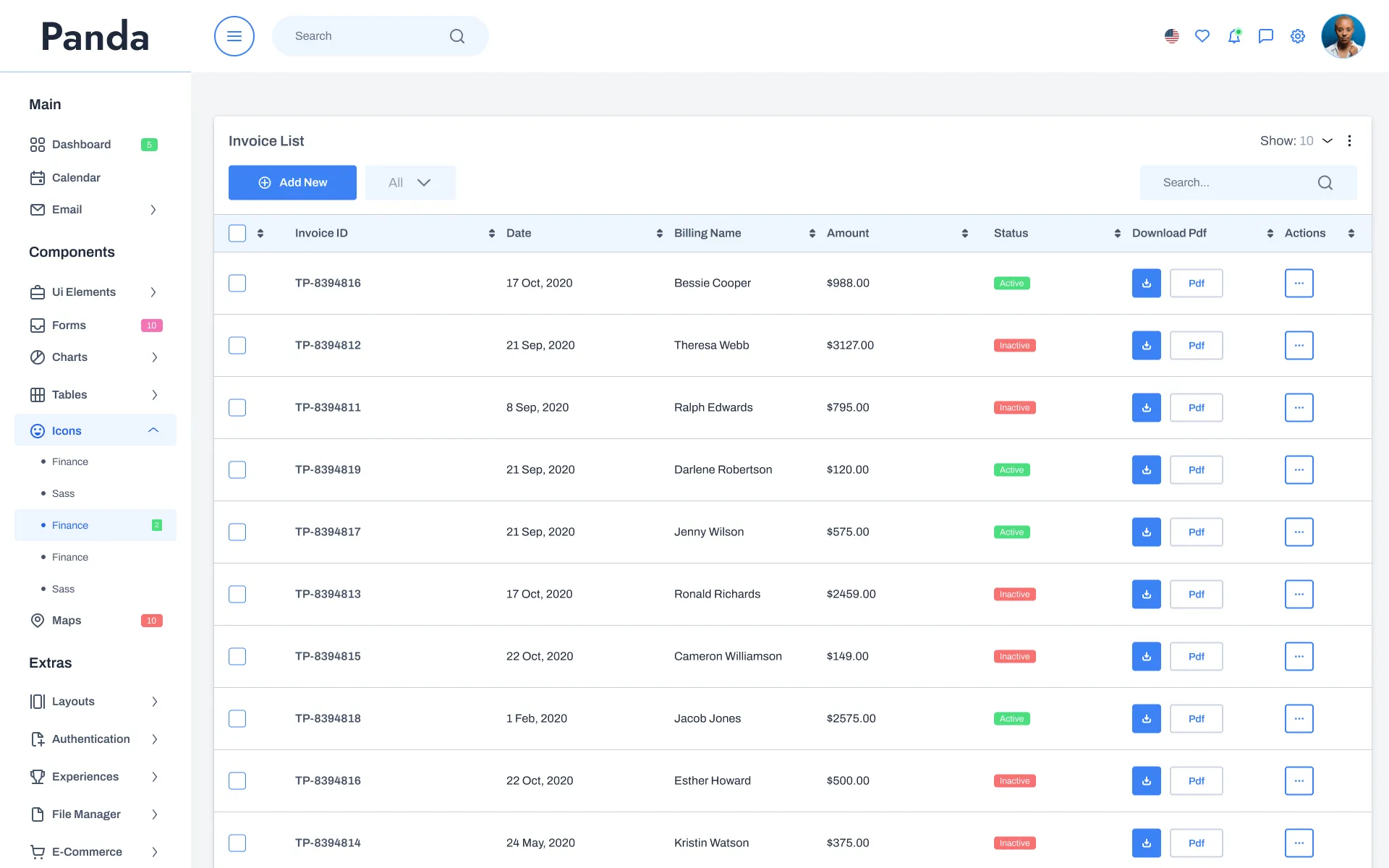Open Dashboard in the sidebar
Screen dimensions: 1389x868
[x=81, y=145]
